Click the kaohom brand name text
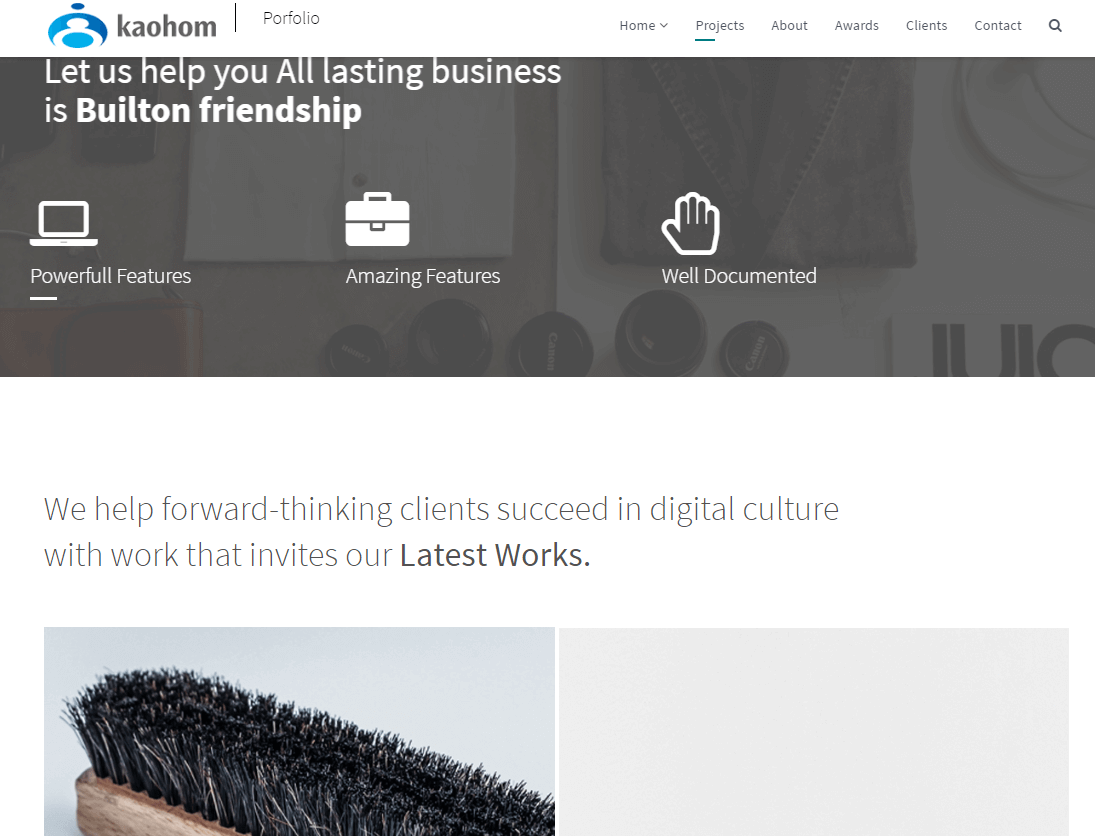 167,27
